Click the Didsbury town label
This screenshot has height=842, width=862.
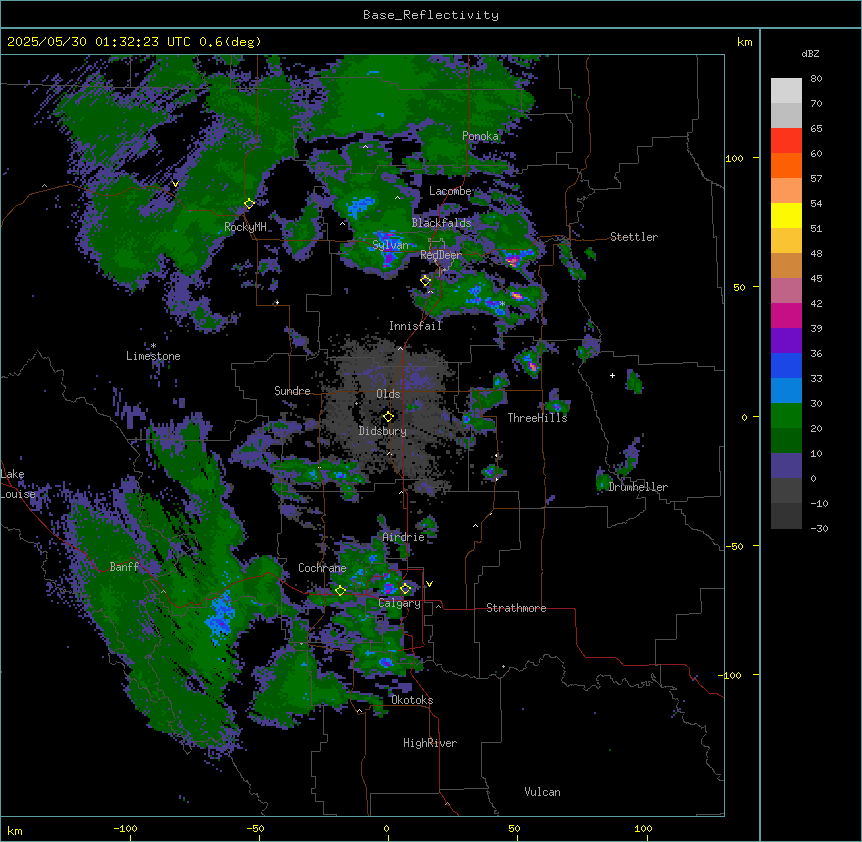click(x=383, y=431)
